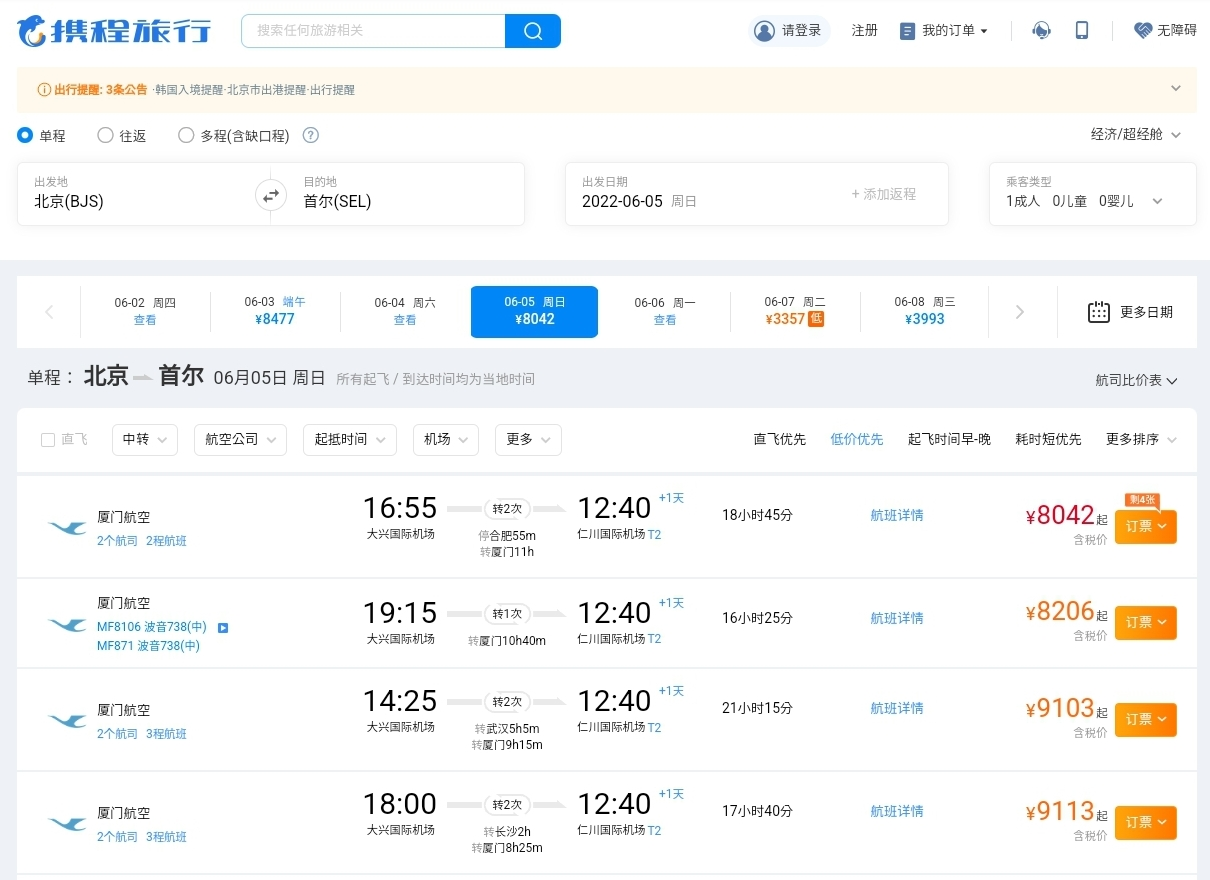
Task: Toggle the 直飞 direct flight checkbox
Action: (48, 440)
